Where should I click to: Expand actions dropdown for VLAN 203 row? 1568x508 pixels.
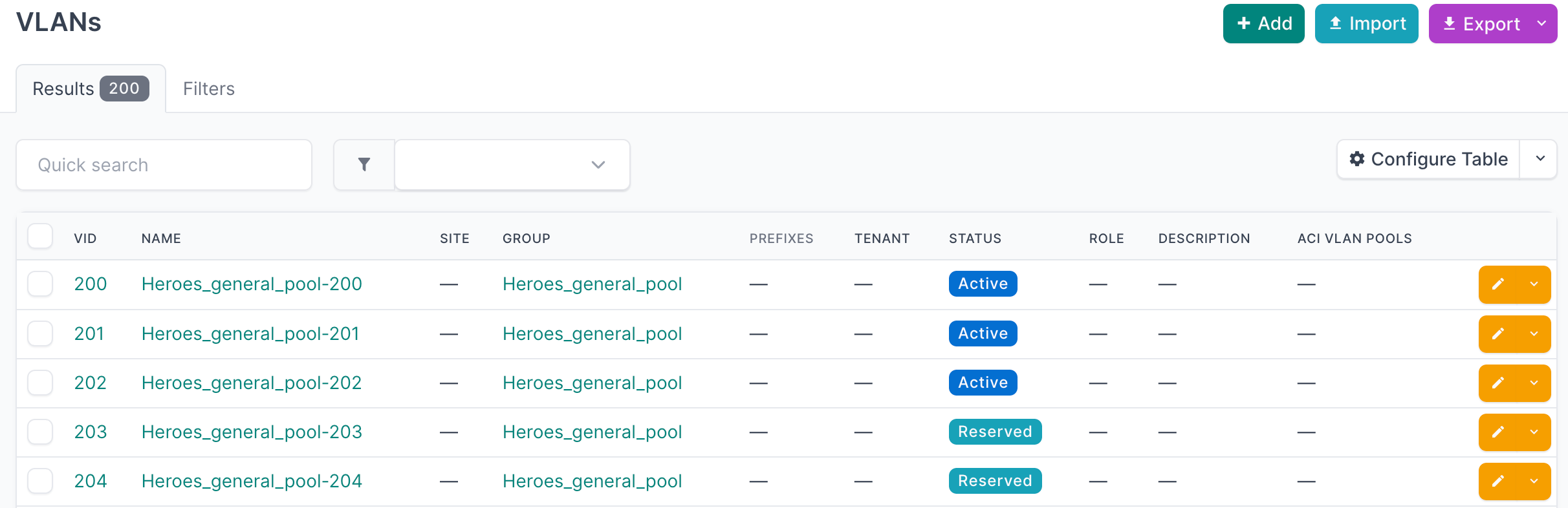pyautogui.click(x=1534, y=432)
